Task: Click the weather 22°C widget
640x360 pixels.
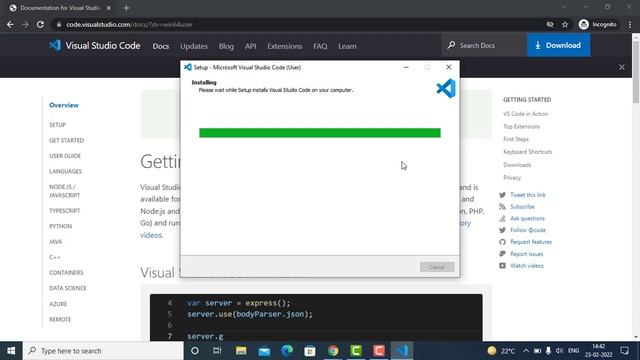Action: [x=501, y=351]
